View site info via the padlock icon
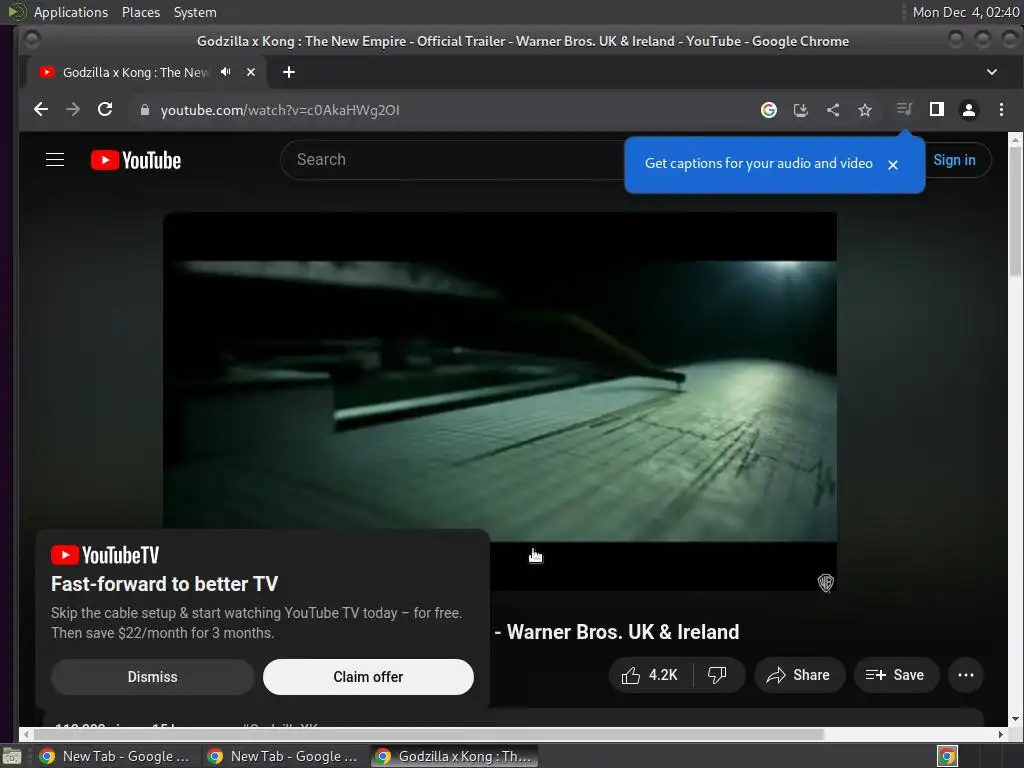The image size is (1024, 768). pyautogui.click(x=145, y=110)
